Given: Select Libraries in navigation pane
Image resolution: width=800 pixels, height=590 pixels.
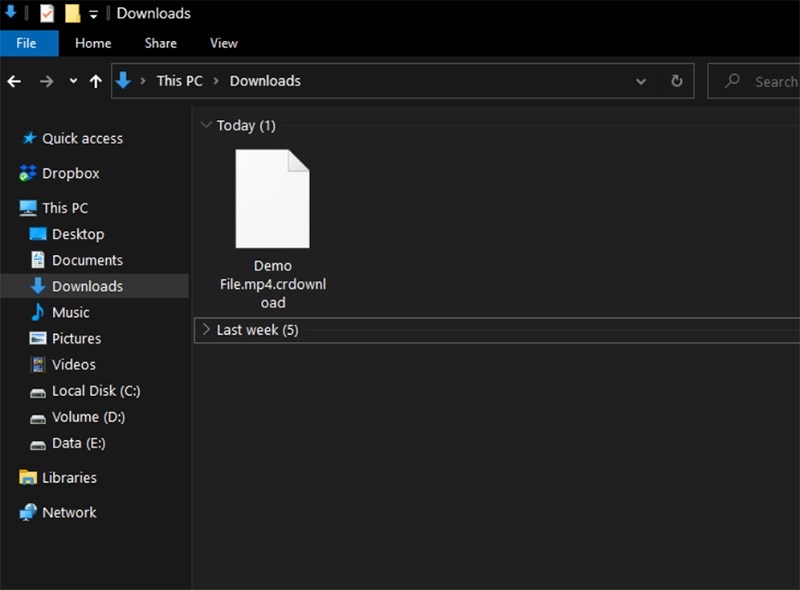Looking at the screenshot, I should pos(69,477).
